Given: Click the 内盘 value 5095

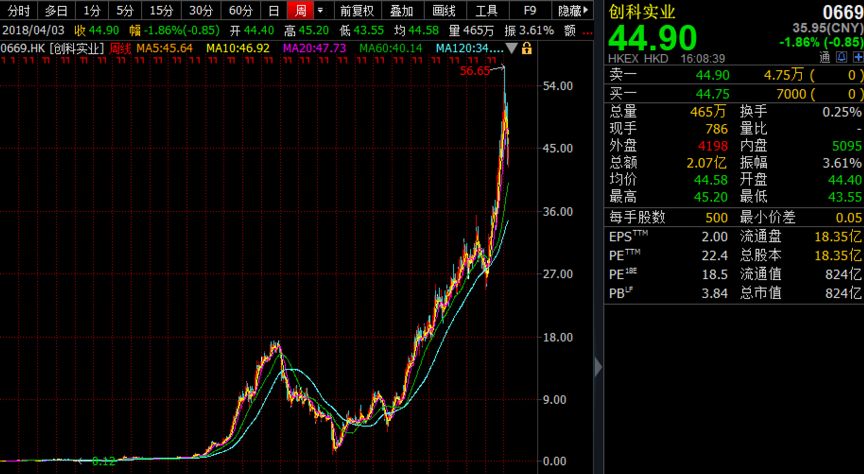Looking at the screenshot, I should point(846,146).
